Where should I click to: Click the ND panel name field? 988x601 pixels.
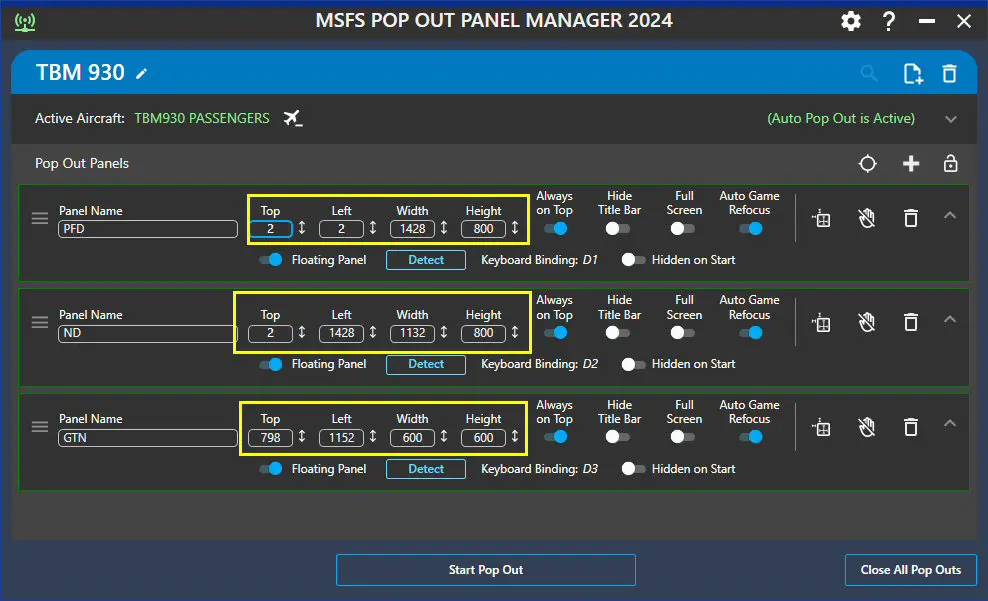click(147, 333)
